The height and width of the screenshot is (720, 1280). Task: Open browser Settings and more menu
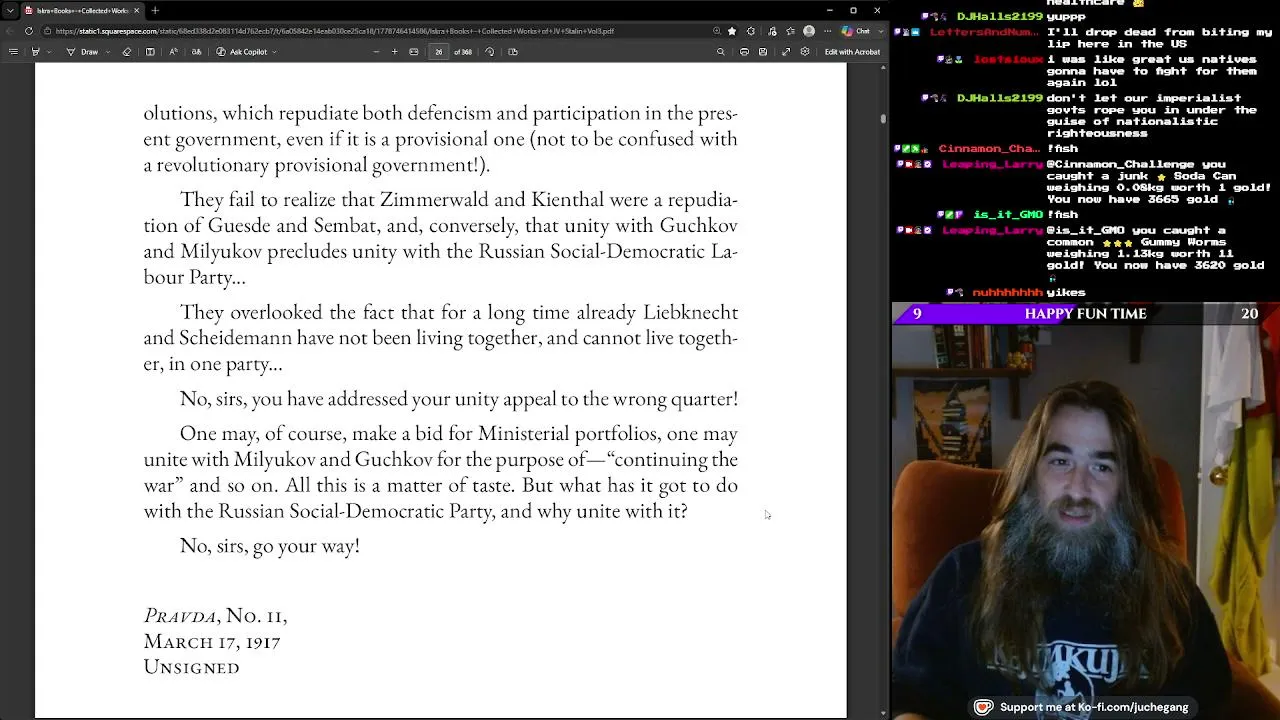pos(828,31)
